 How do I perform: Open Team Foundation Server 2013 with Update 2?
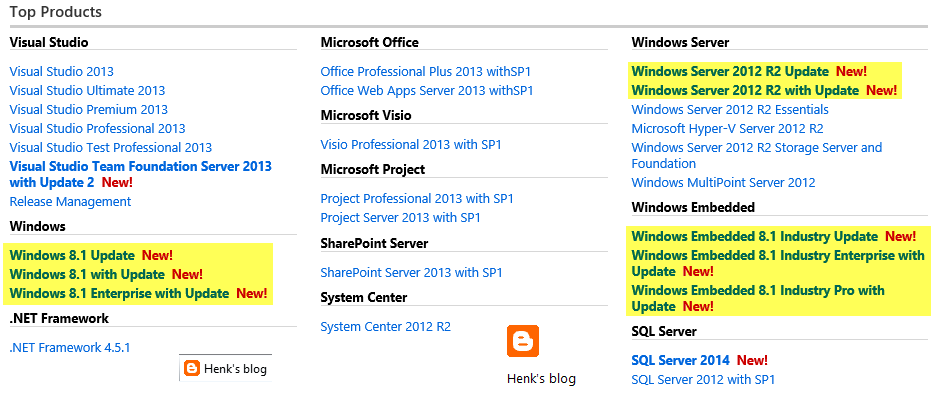click(x=140, y=174)
